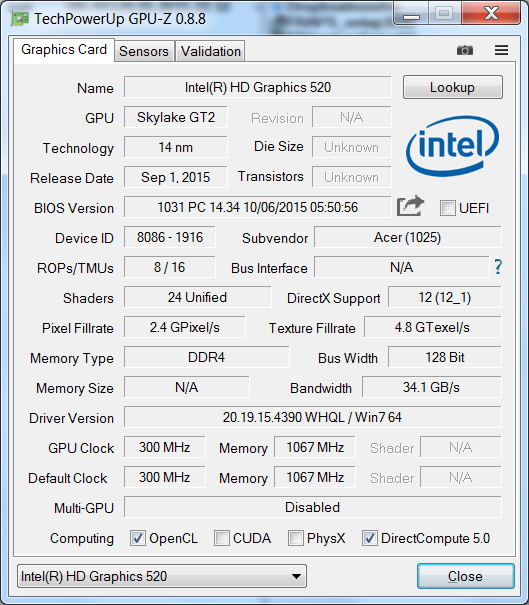Click the BIOS Version text field
The width and height of the screenshot is (529, 605).
point(257,207)
